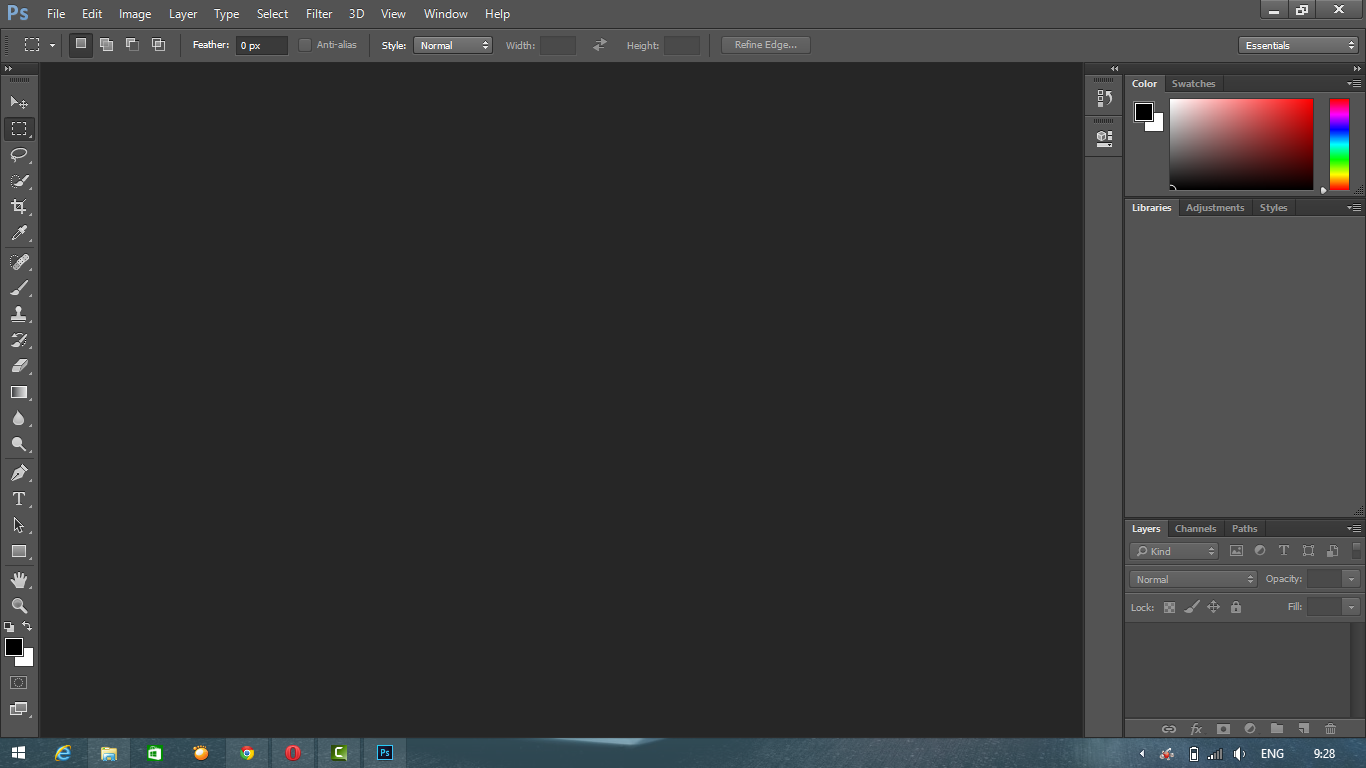Choose New selection mode
The height and width of the screenshot is (768, 1366).
tap(81, 44)
